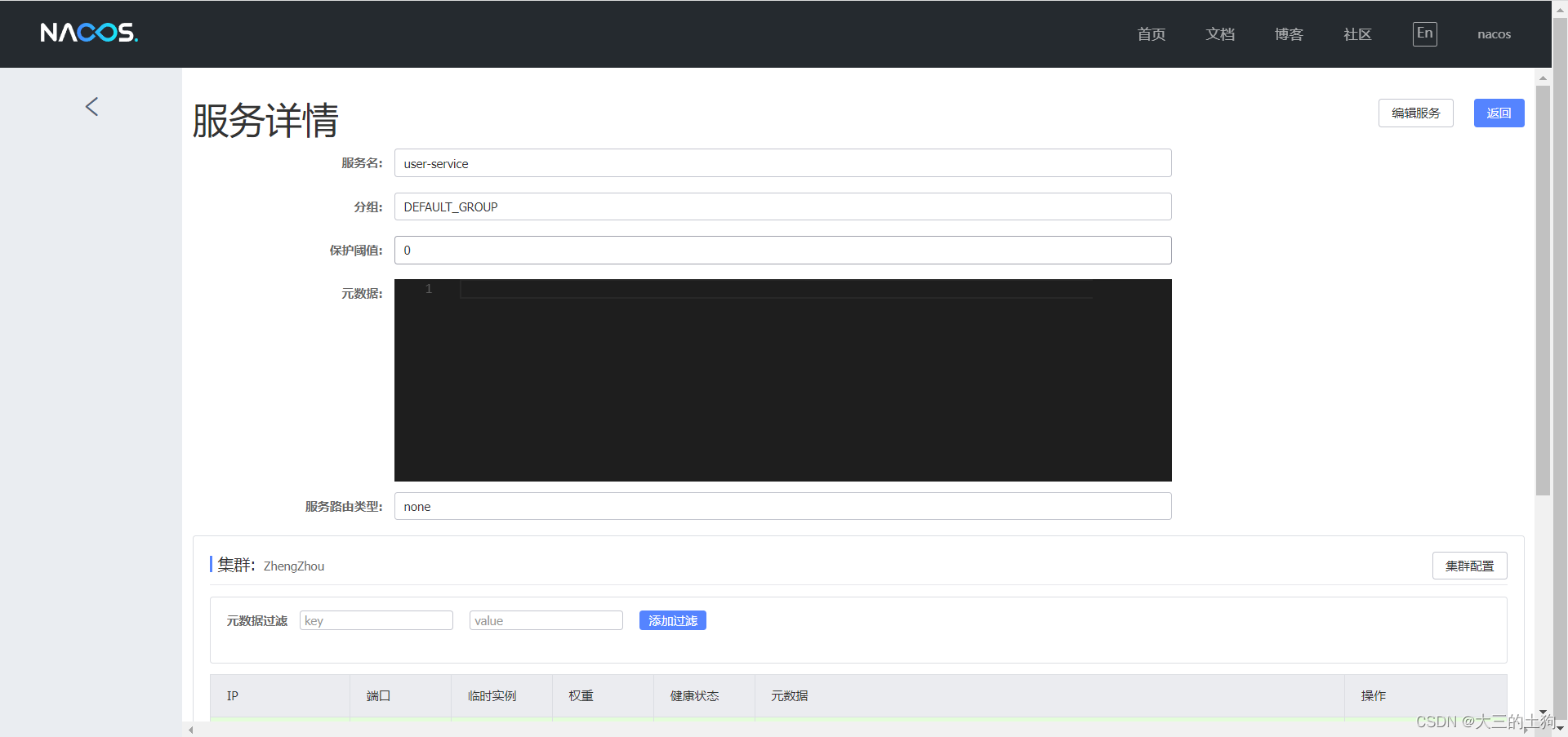Click the back chevron in sidebar
The height and width of the screenshot is (737, 1568).
pos(91,106)
